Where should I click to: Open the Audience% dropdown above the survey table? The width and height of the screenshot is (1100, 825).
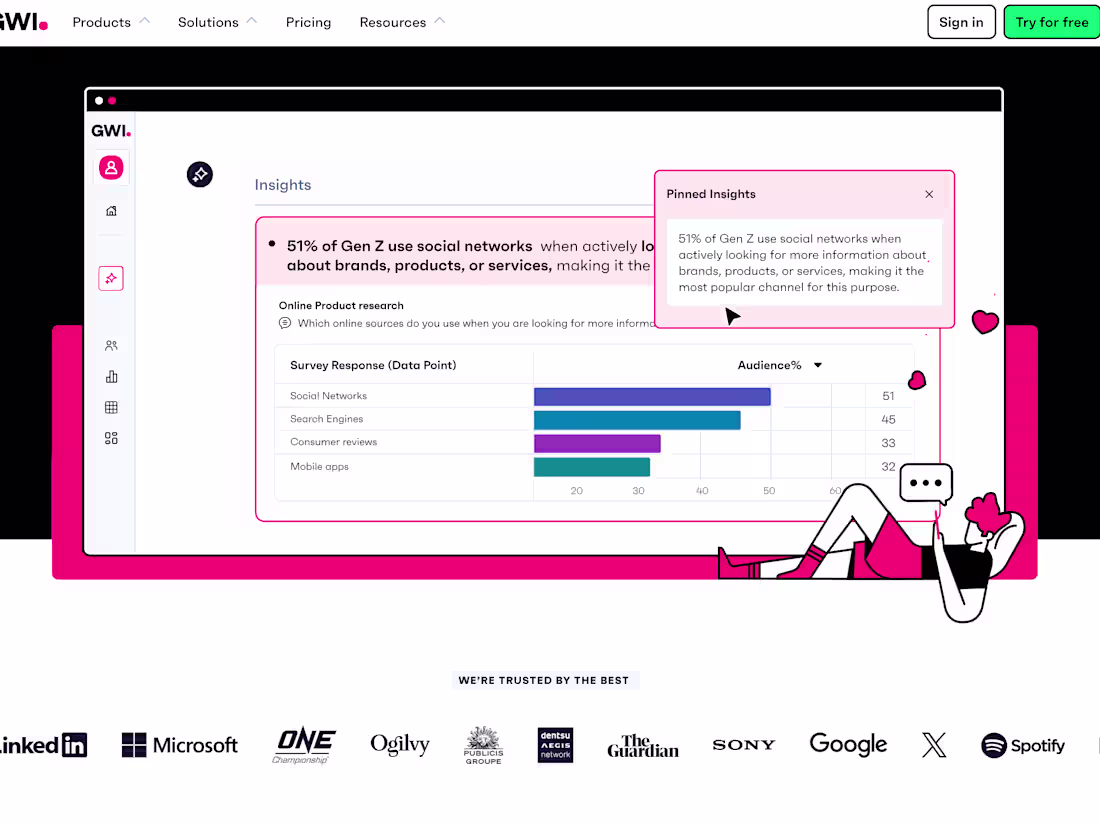pos(779,365)
